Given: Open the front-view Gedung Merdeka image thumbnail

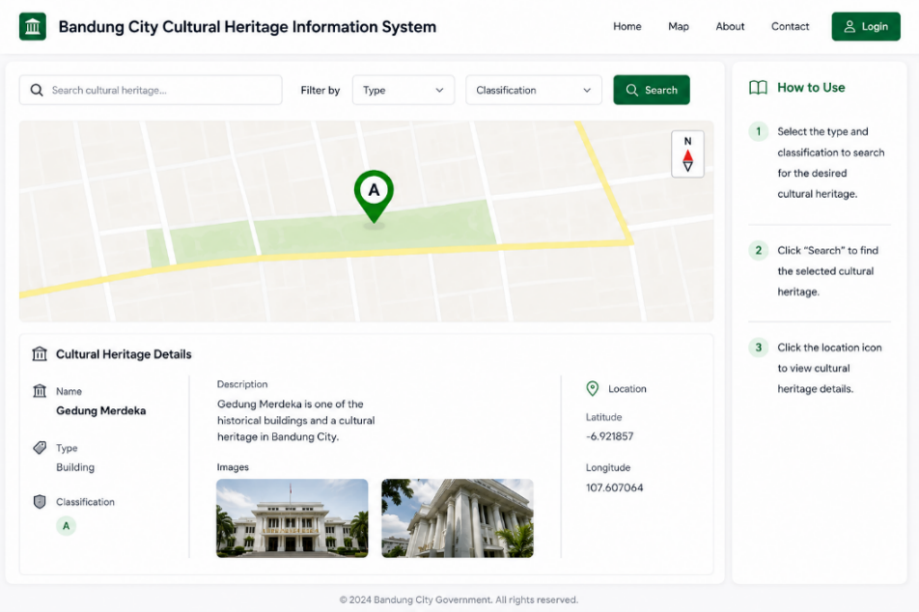Looking at the screenshot, I should pyautogui.click(x=292, y=518).
